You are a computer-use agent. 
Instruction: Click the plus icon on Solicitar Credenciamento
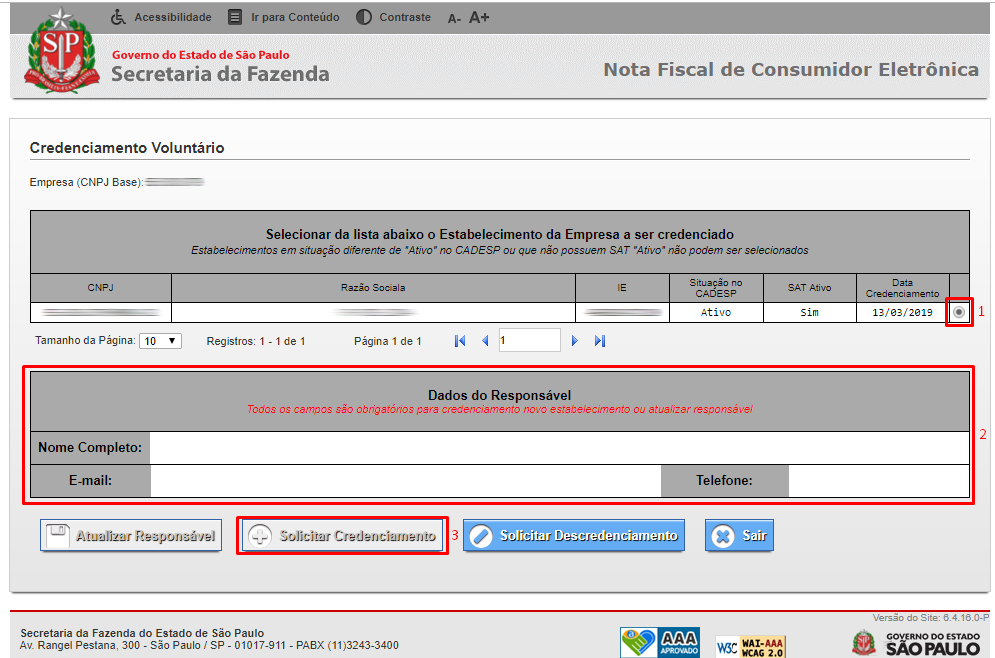(258, 535)
